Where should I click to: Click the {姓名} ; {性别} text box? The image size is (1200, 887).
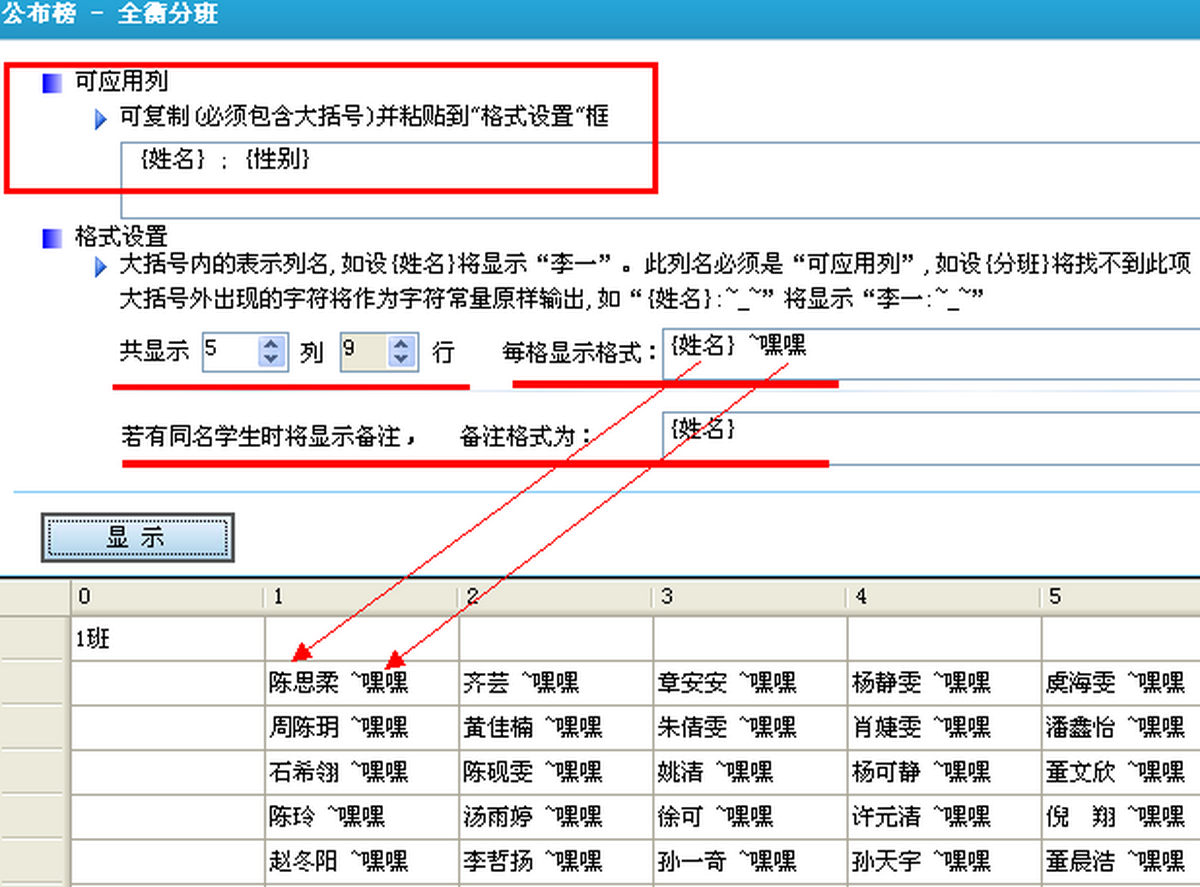tap(660, 179)
